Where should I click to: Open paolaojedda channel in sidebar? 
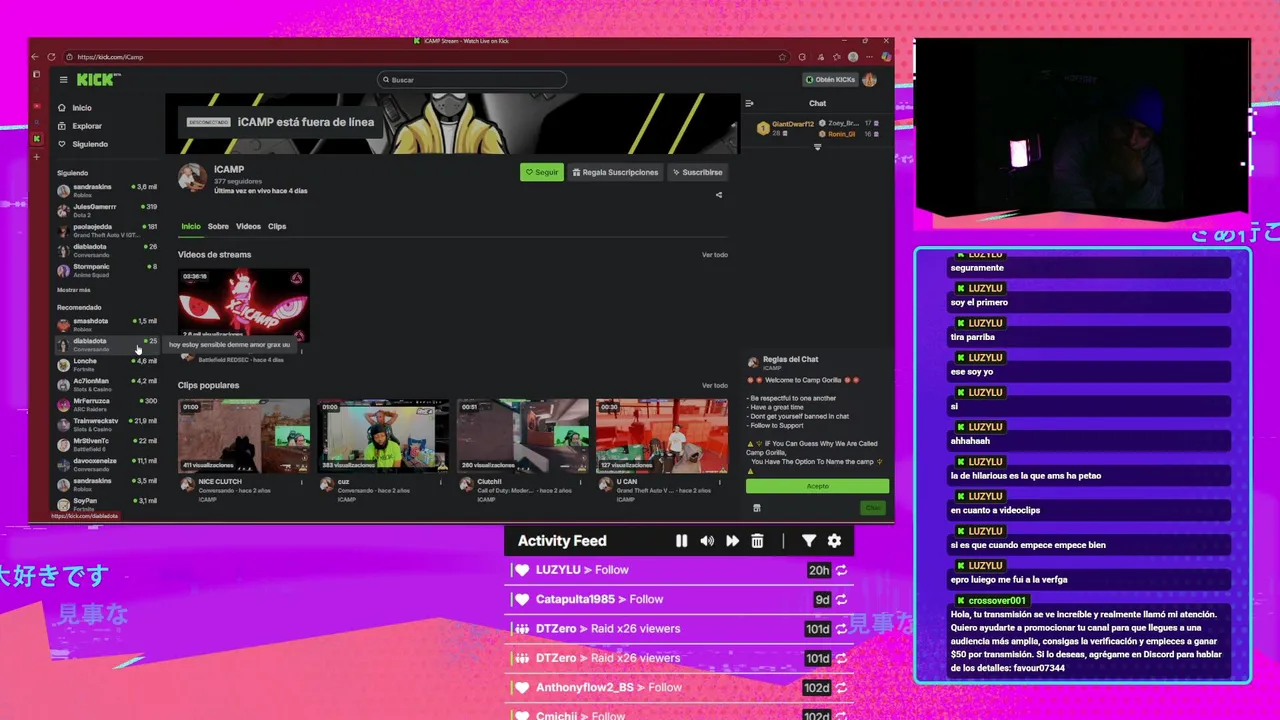point(107,230)
